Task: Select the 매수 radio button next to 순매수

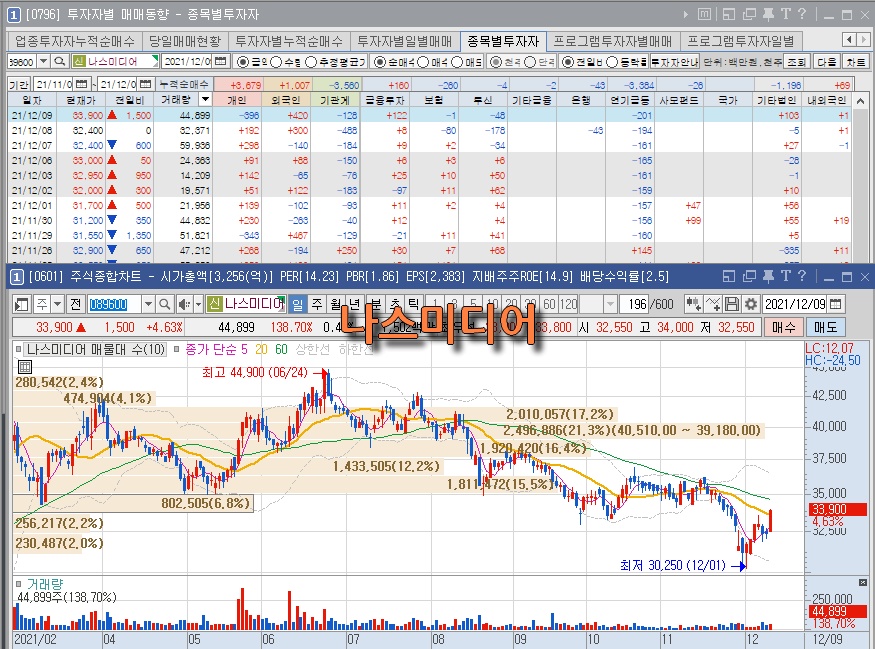Action: click(424, 62)
